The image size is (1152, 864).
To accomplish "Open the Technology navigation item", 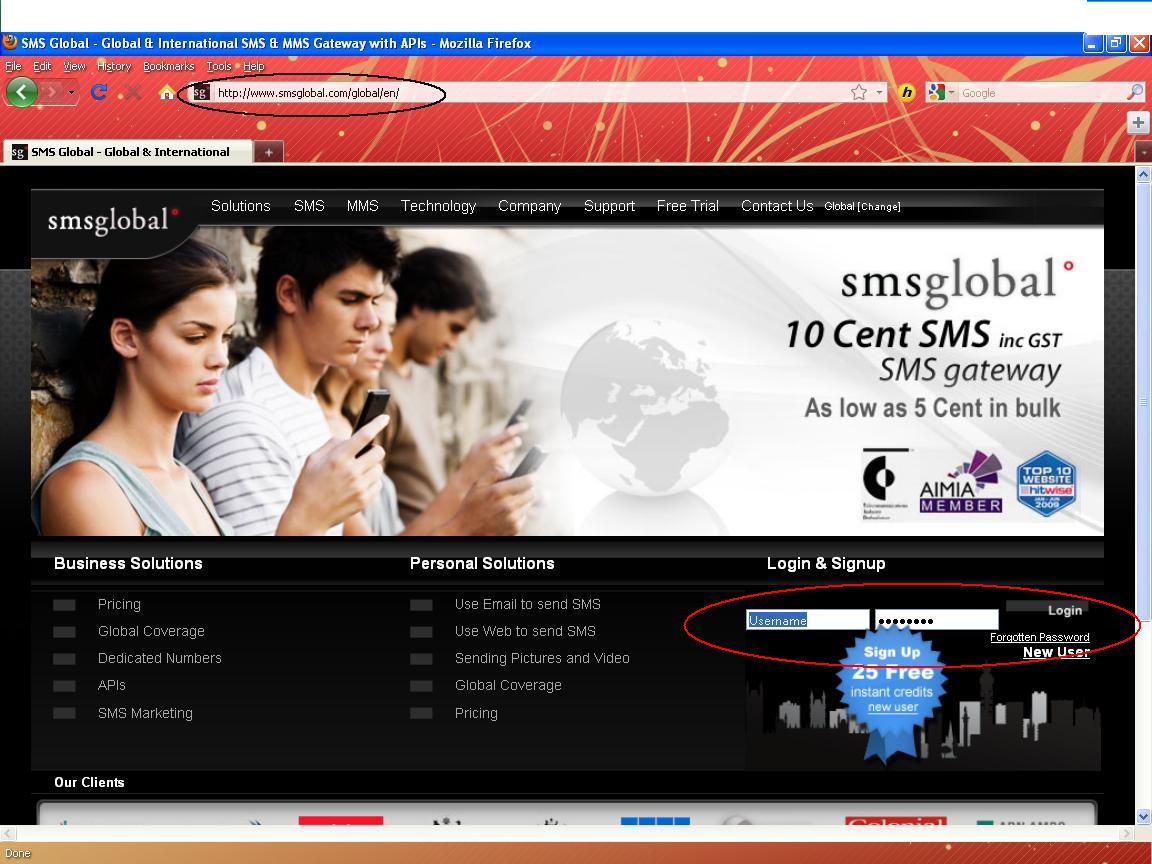I will tap(438, 206).
